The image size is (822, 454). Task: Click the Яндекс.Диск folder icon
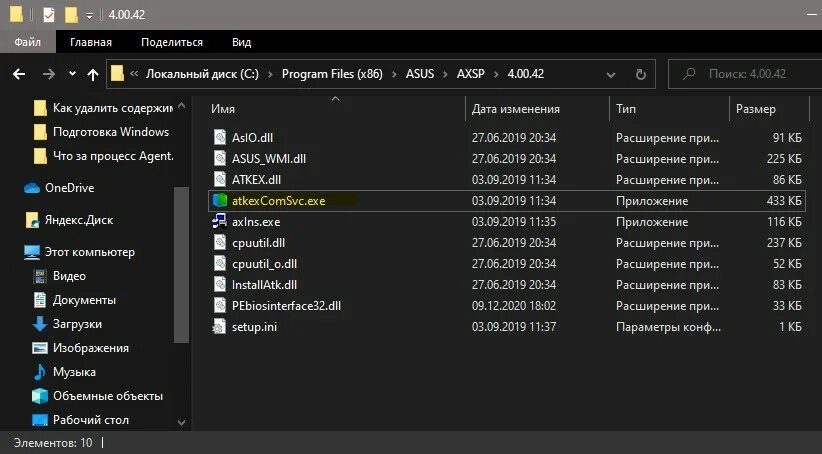tap(31, 220)
